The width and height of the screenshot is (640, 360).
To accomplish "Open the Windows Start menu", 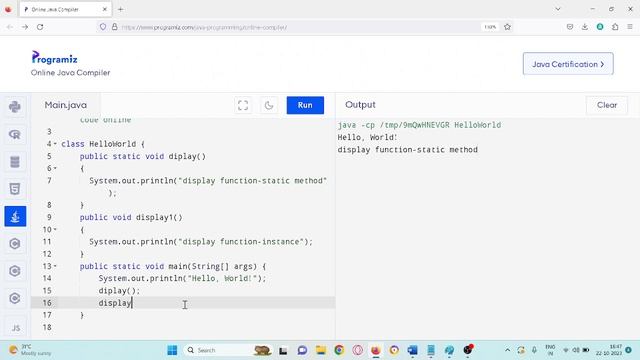I will [172, 350].
